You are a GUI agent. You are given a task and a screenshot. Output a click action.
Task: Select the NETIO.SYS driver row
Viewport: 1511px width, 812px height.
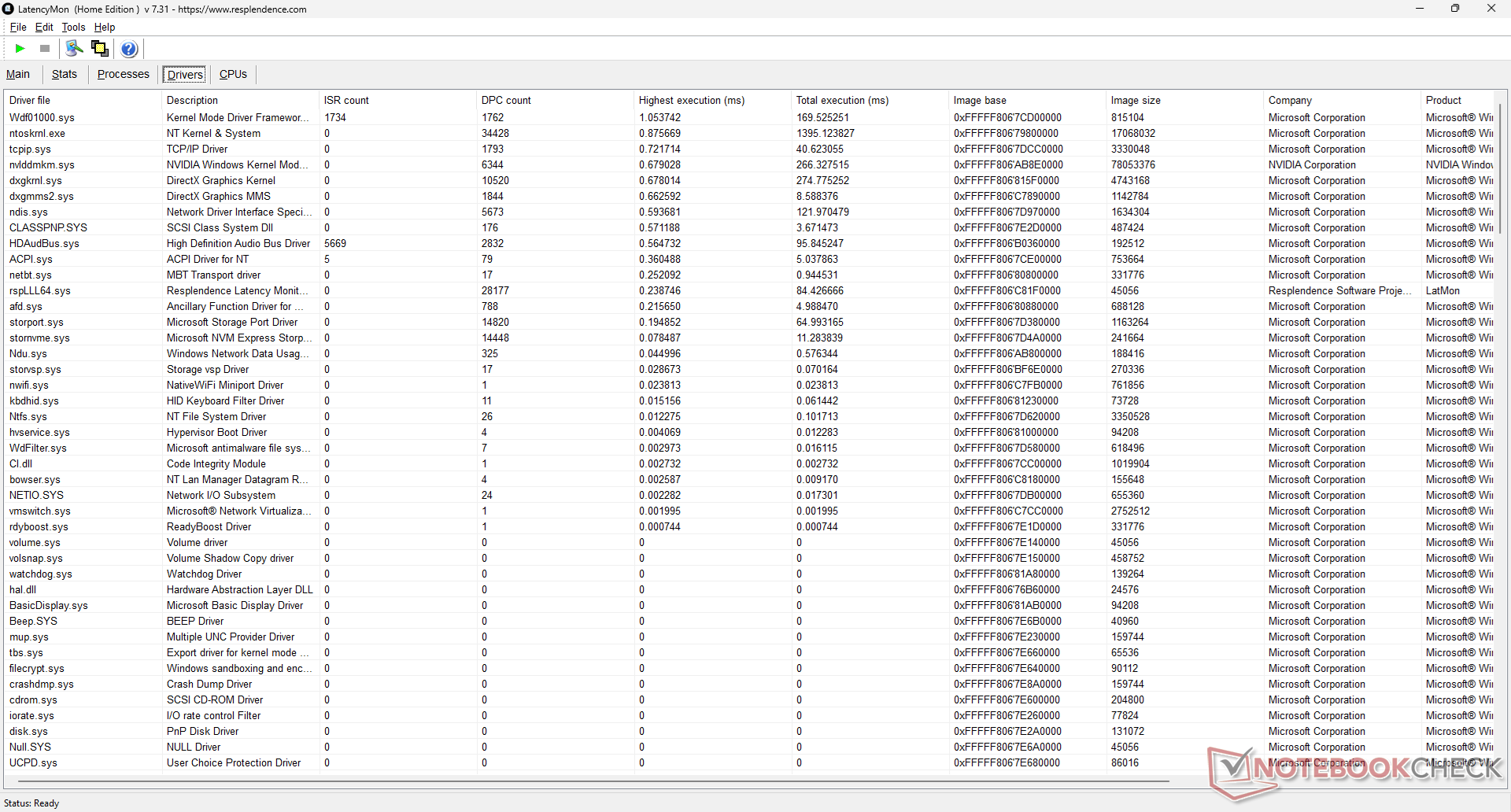[x=749, y=495]
